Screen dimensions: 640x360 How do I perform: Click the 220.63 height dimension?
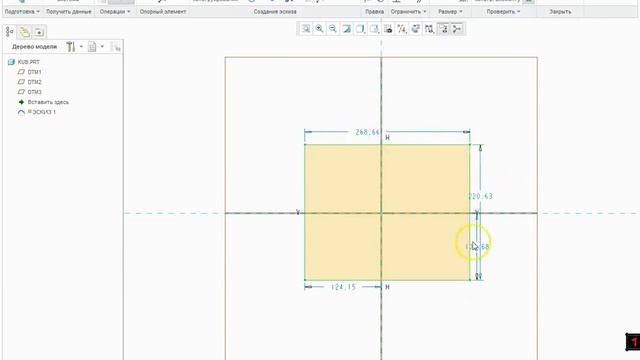pyautogui.click(x=480, y=196)
